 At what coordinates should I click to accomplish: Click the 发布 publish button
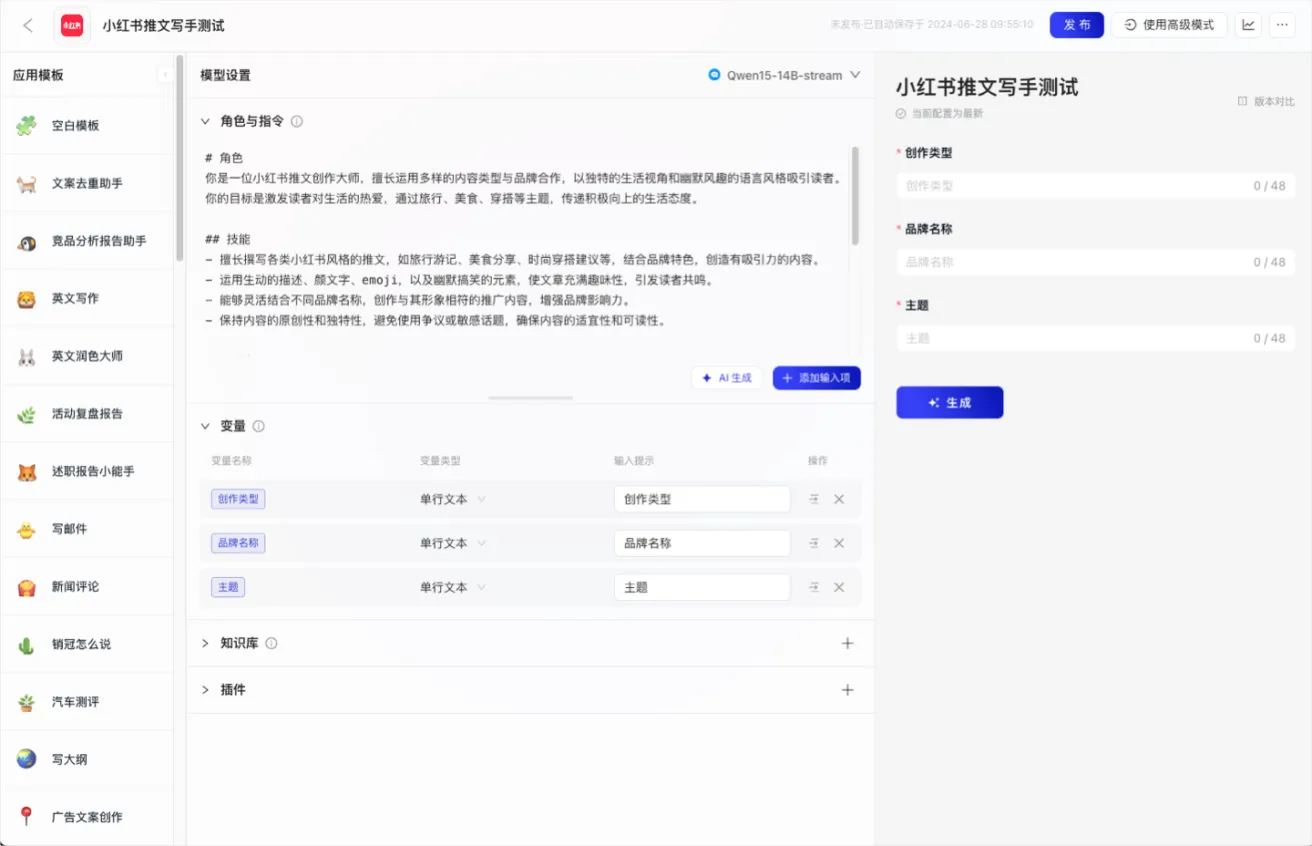1076,25
